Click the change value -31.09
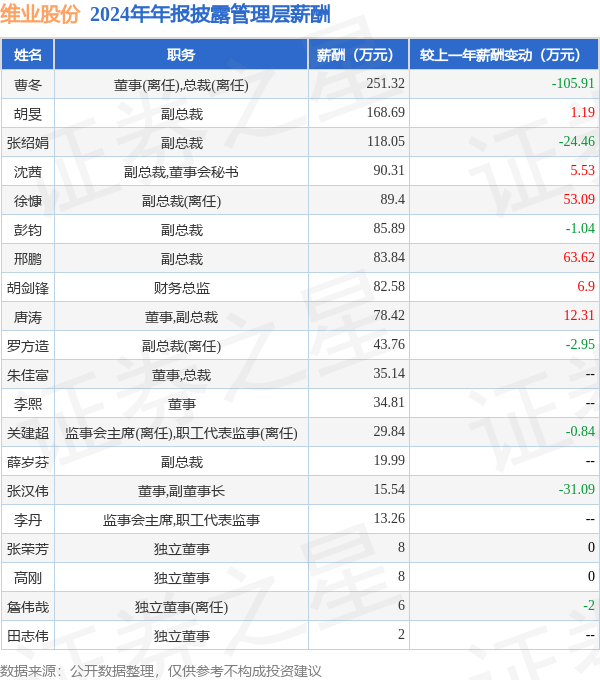600x680 pixels. pyautogui.click(x=576, y=490)
